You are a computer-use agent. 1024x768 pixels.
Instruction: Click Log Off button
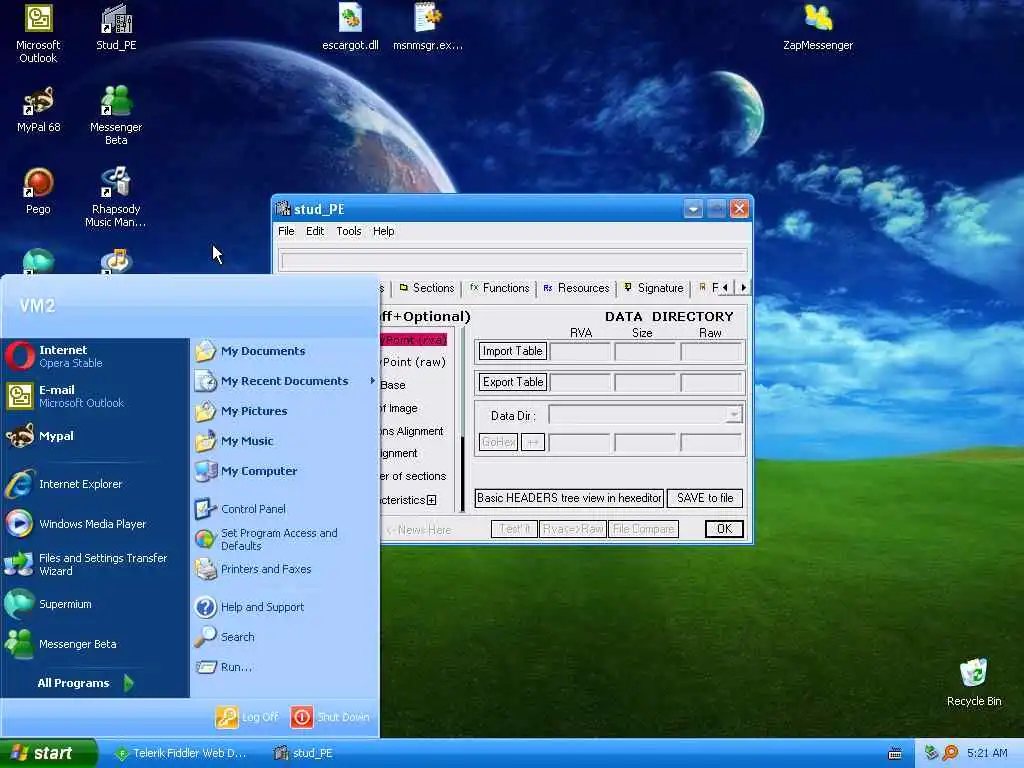click(248, 717)
